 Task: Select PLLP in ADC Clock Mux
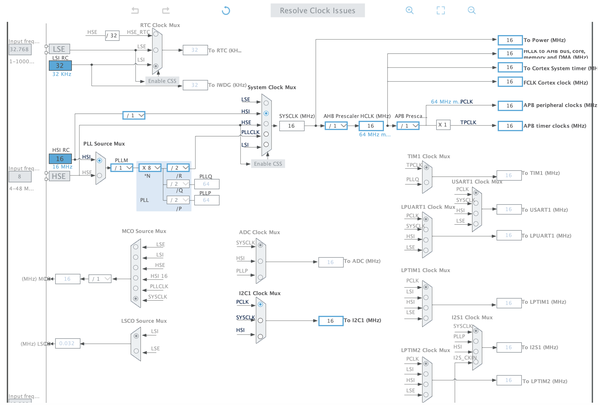tap(260, 277)
